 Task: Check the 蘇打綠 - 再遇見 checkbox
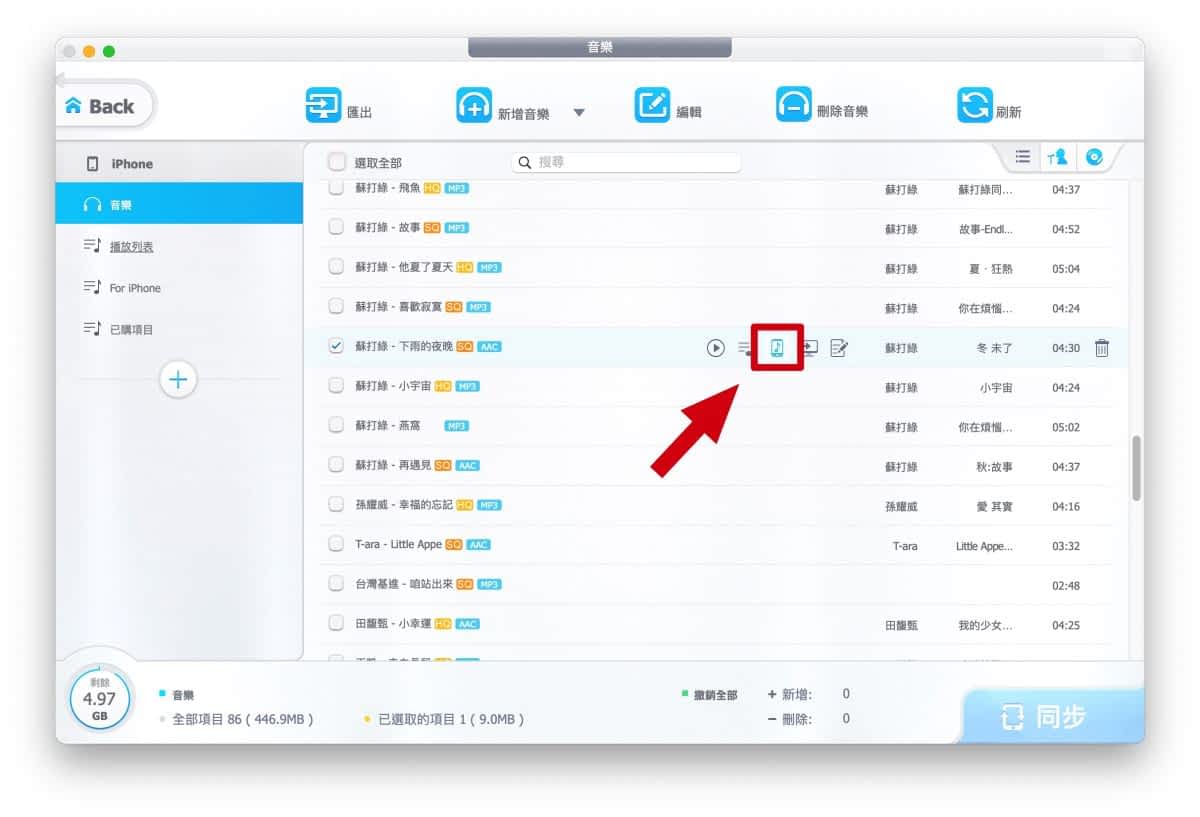[336, 465]
